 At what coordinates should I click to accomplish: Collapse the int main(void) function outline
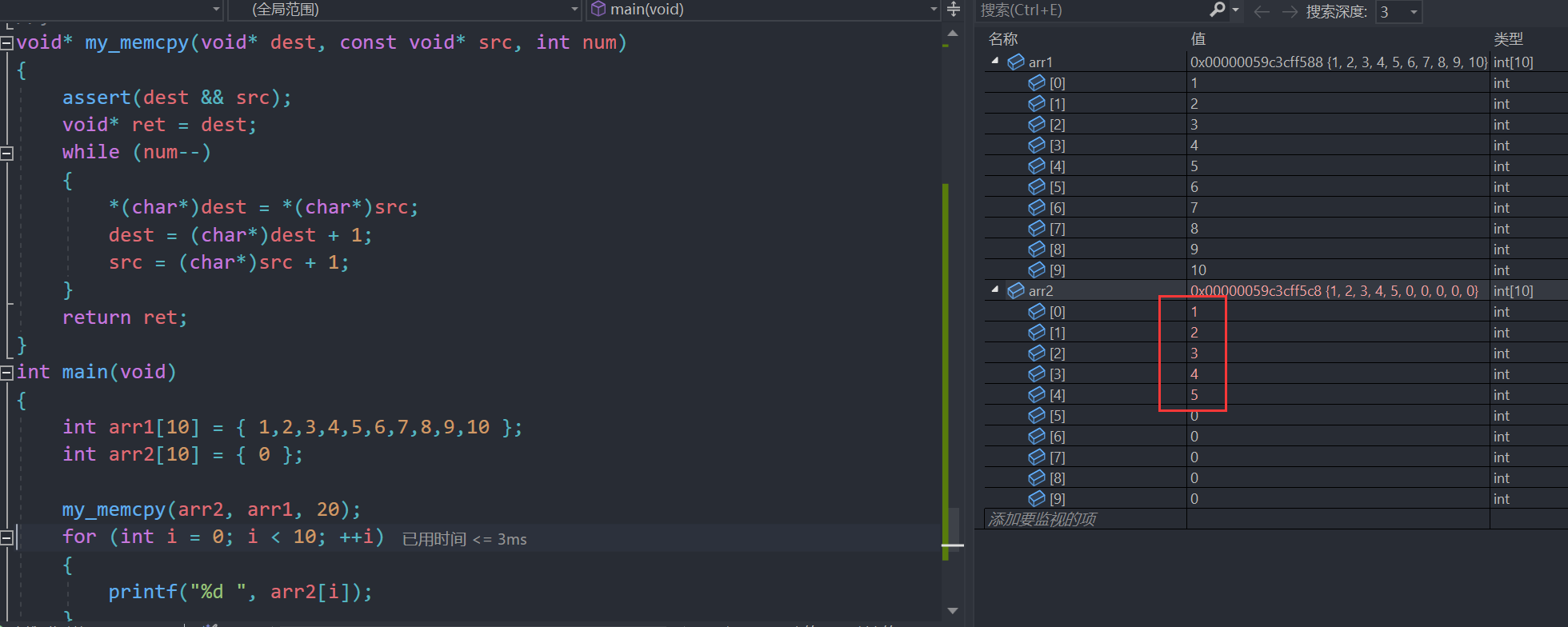[x=7, y=373]
